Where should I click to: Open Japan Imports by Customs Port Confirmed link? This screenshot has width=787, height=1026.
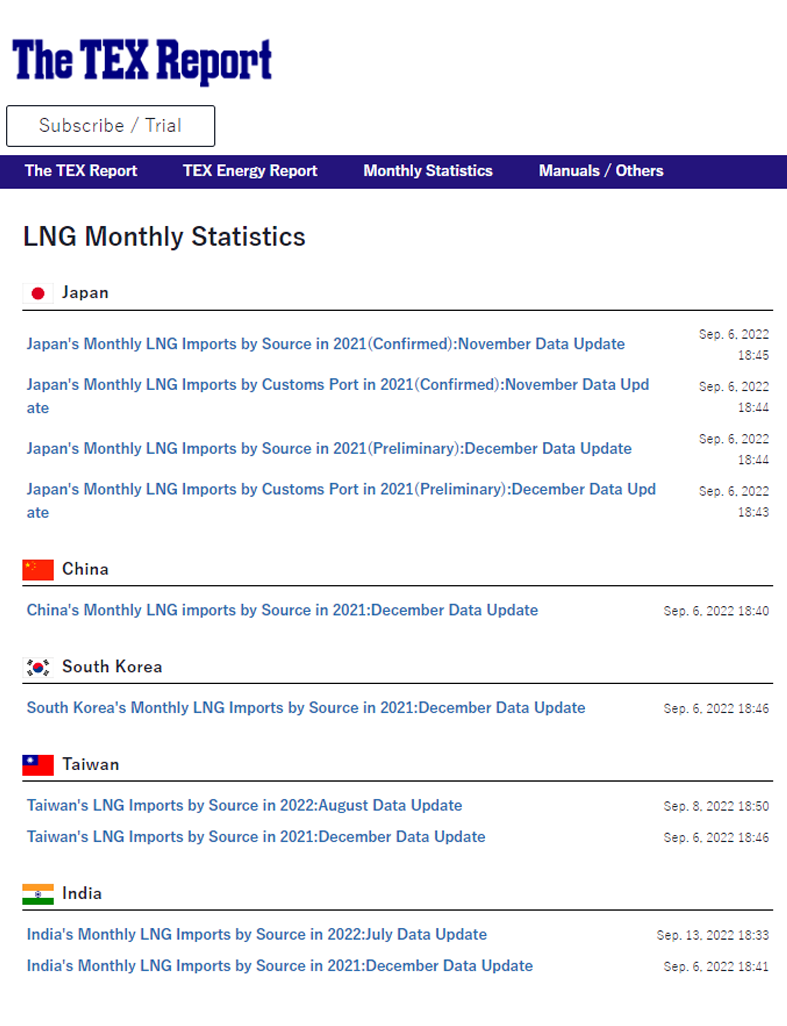tap(337, 385)
